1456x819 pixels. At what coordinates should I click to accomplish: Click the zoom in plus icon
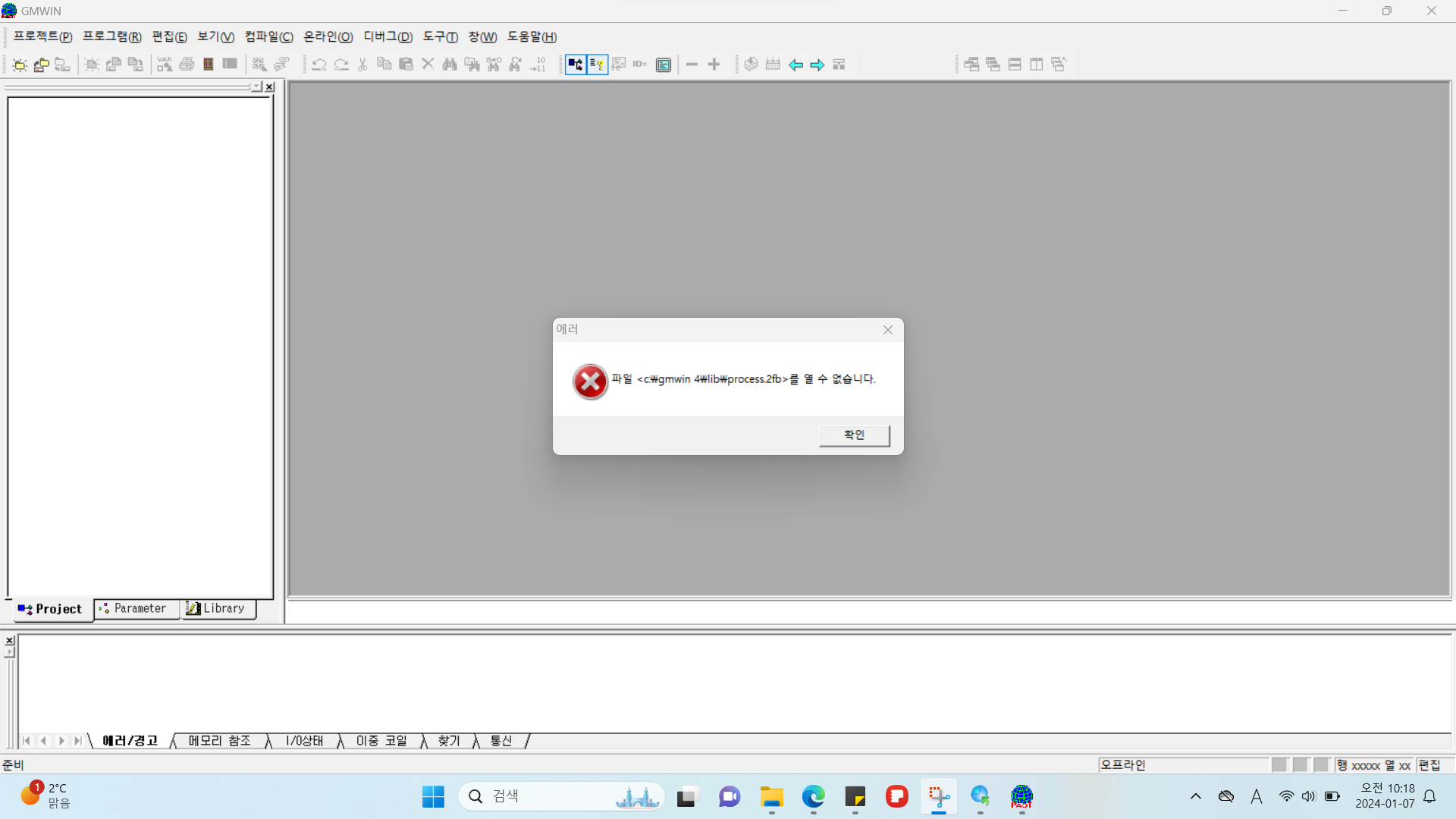point(714,65)
